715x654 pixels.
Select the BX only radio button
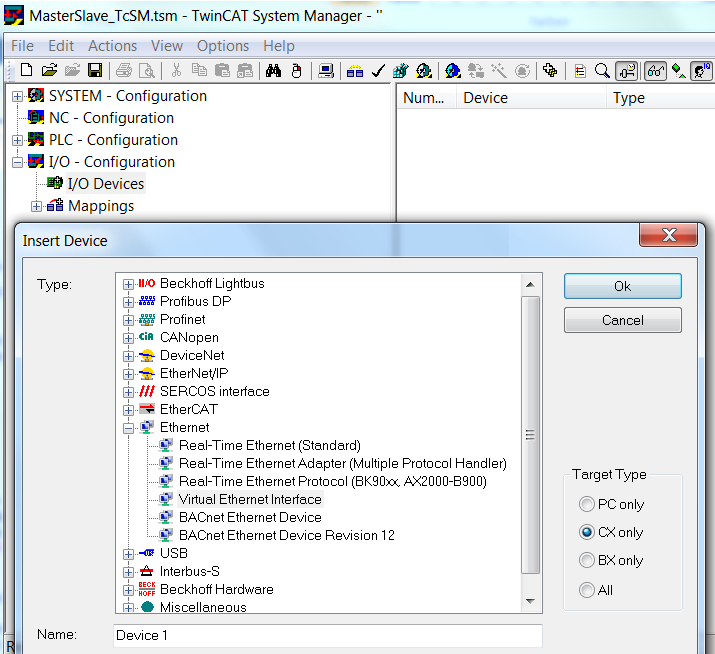point(586,560)
